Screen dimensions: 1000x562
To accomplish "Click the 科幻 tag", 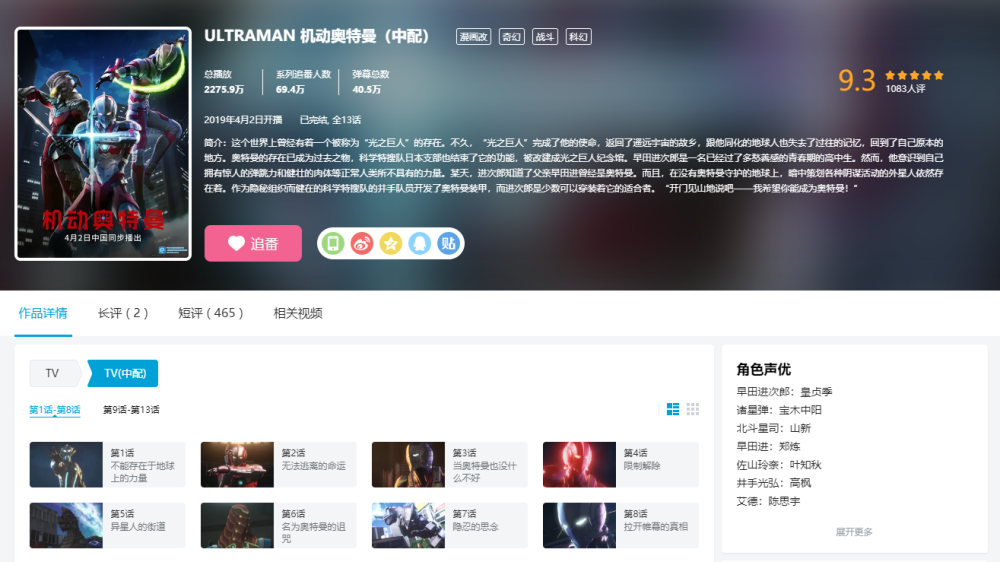I will (578, 37).
